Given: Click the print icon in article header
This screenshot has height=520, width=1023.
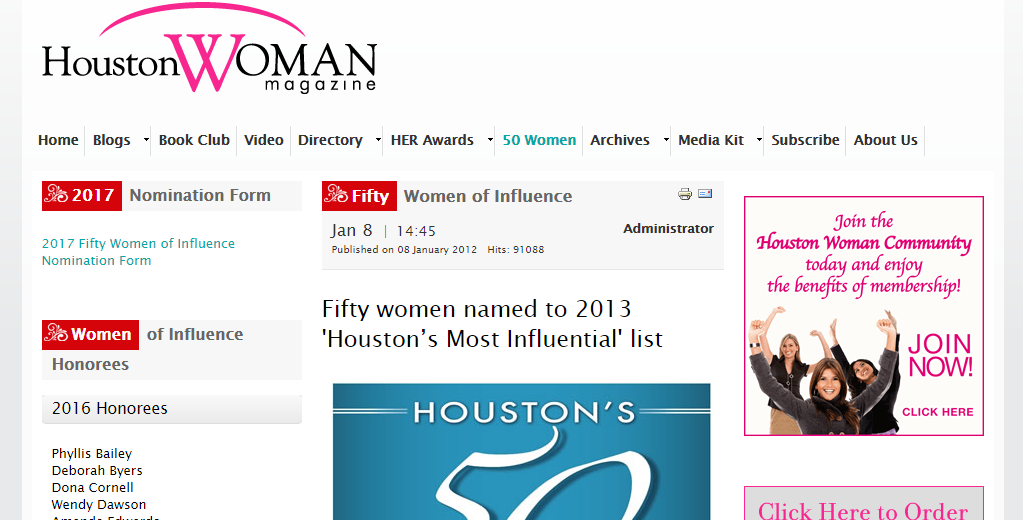Looking at the screenshot, I should [x=684, y=194].
